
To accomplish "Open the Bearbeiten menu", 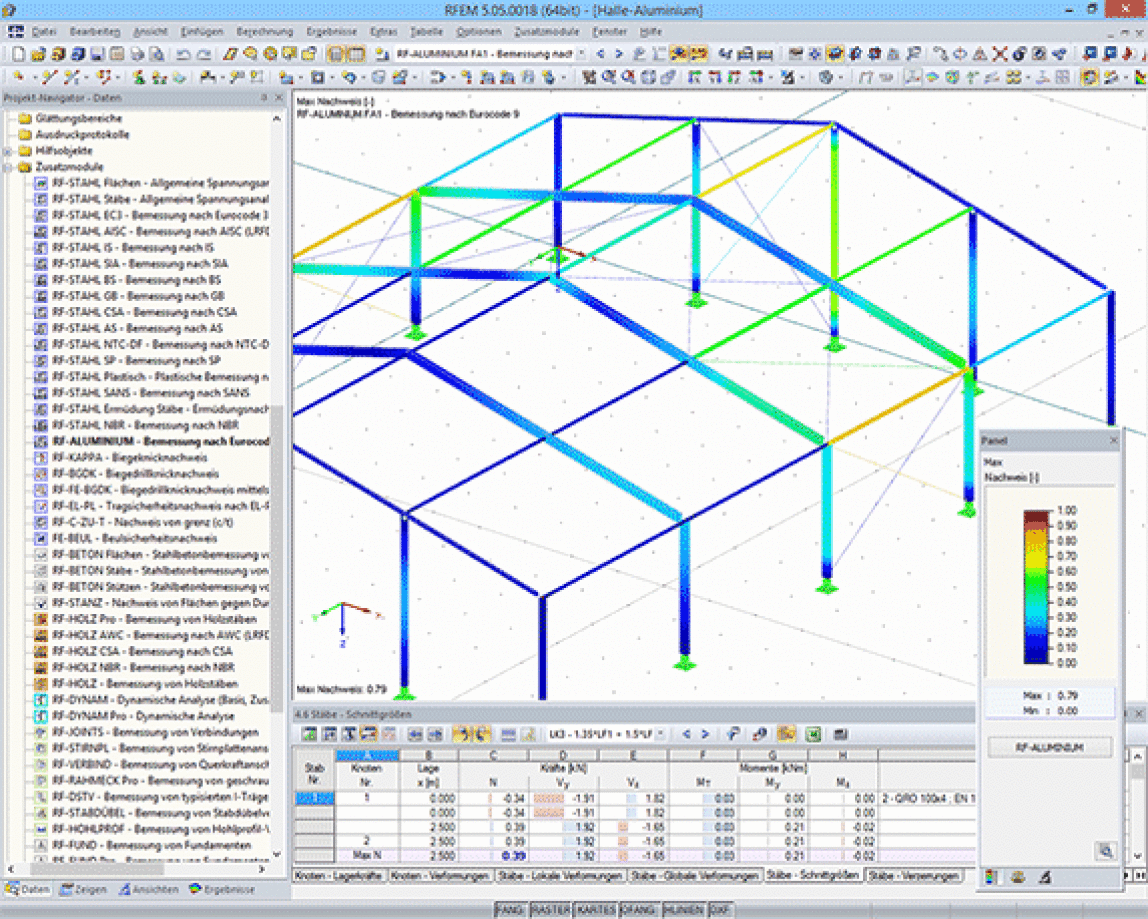I will [95, 32].
